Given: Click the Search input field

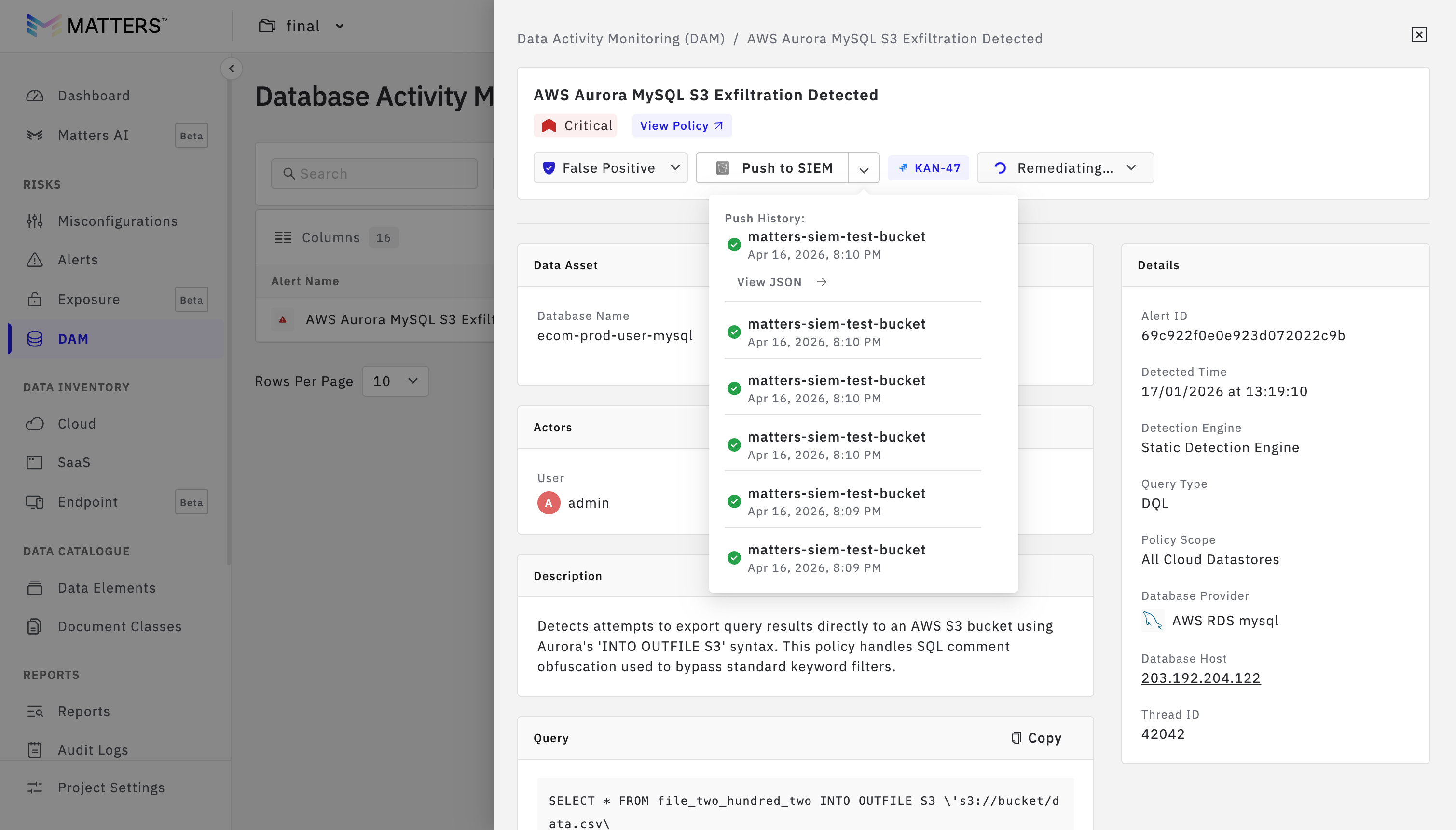Looking at the screenshot, I should [x=374, y=174].
